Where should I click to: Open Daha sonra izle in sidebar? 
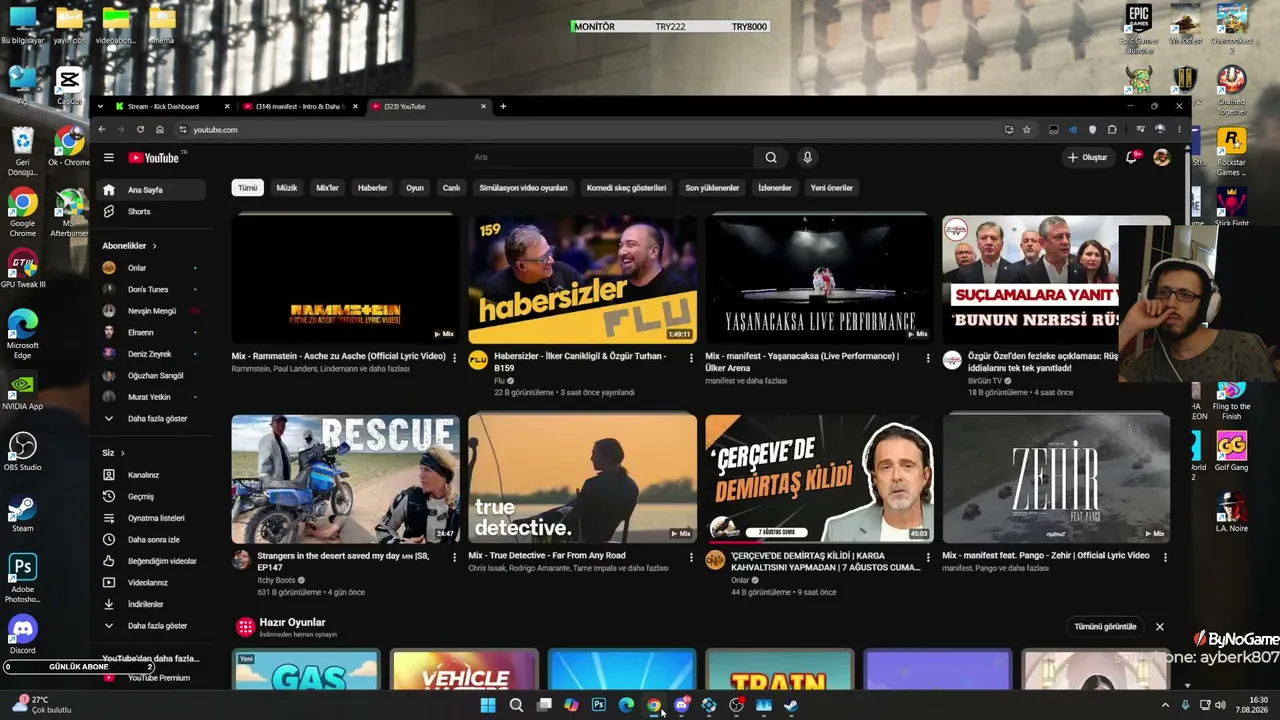coord(152,540)
